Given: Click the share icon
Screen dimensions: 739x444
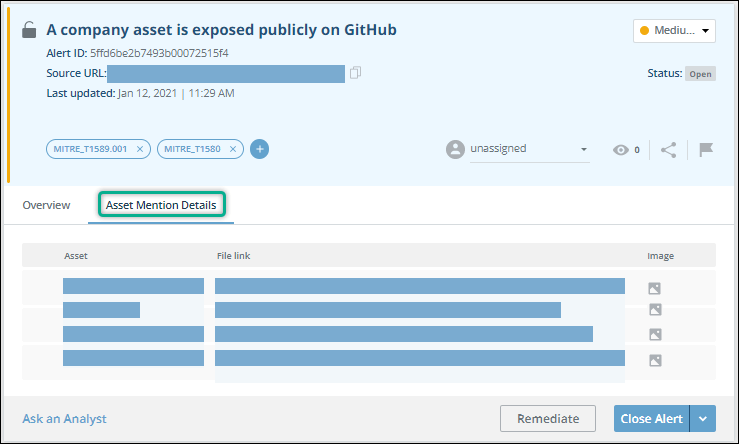Looking at the screenshot, I should [669, 150].
